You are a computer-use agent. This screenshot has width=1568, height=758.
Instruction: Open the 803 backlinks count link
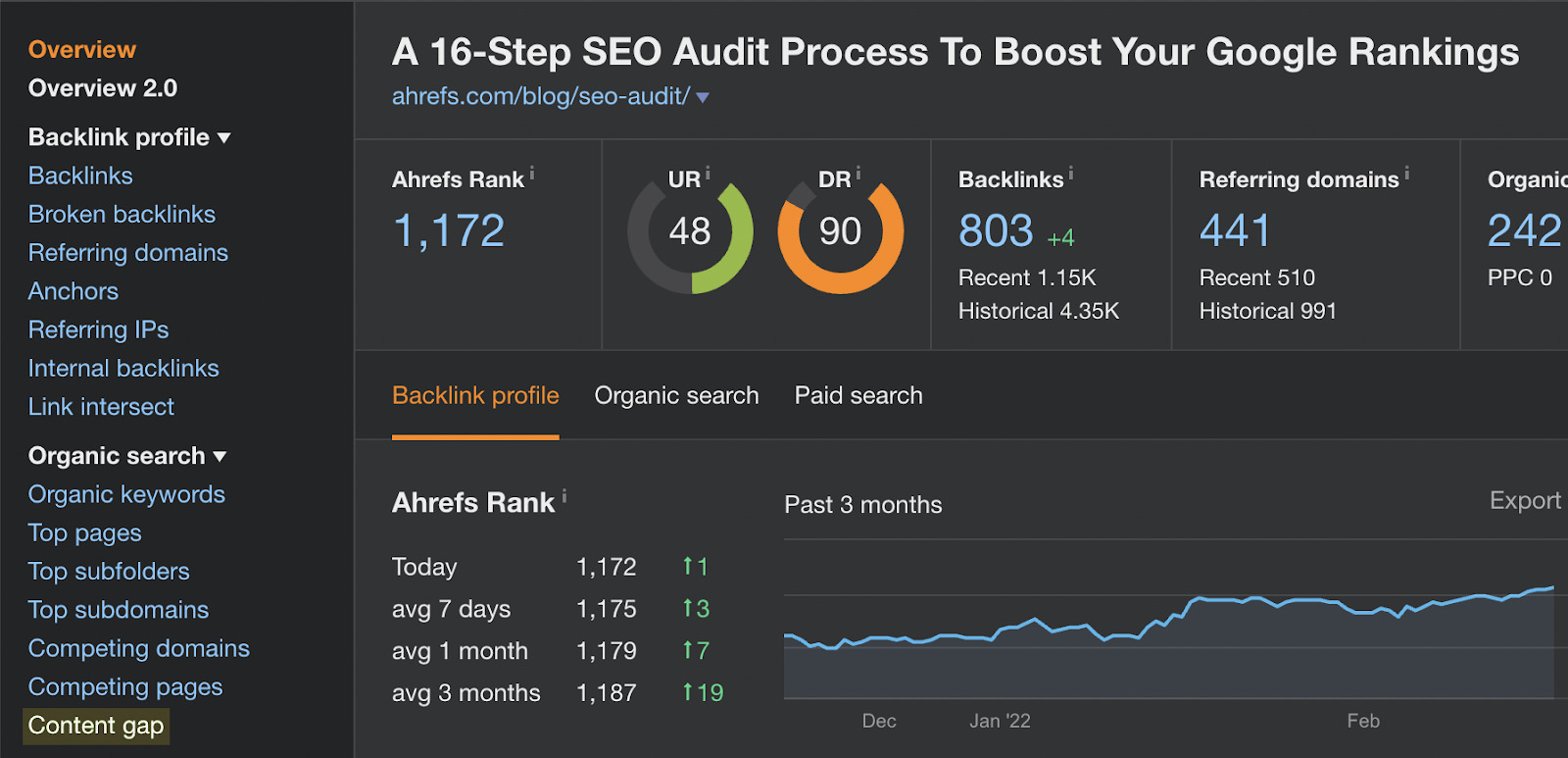[996, 231]
